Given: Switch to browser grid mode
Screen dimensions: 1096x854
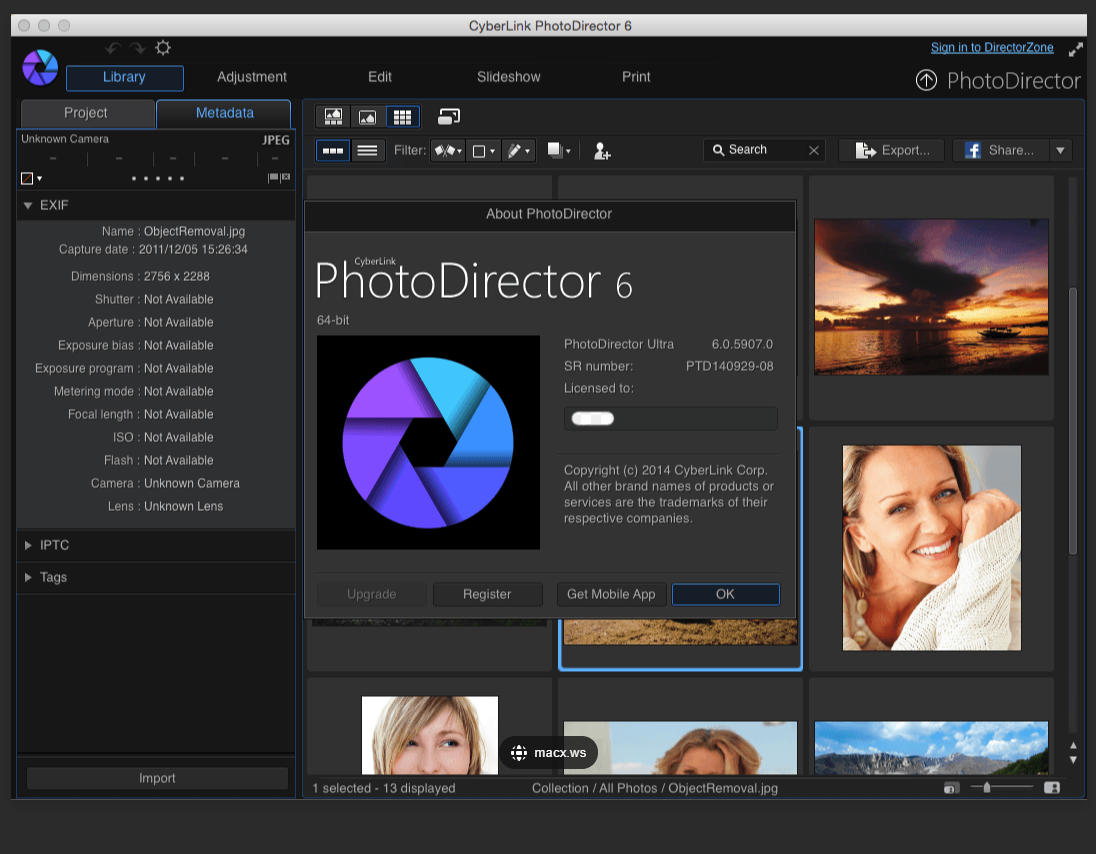Looking at the screenshot, I should coord(403,117).
